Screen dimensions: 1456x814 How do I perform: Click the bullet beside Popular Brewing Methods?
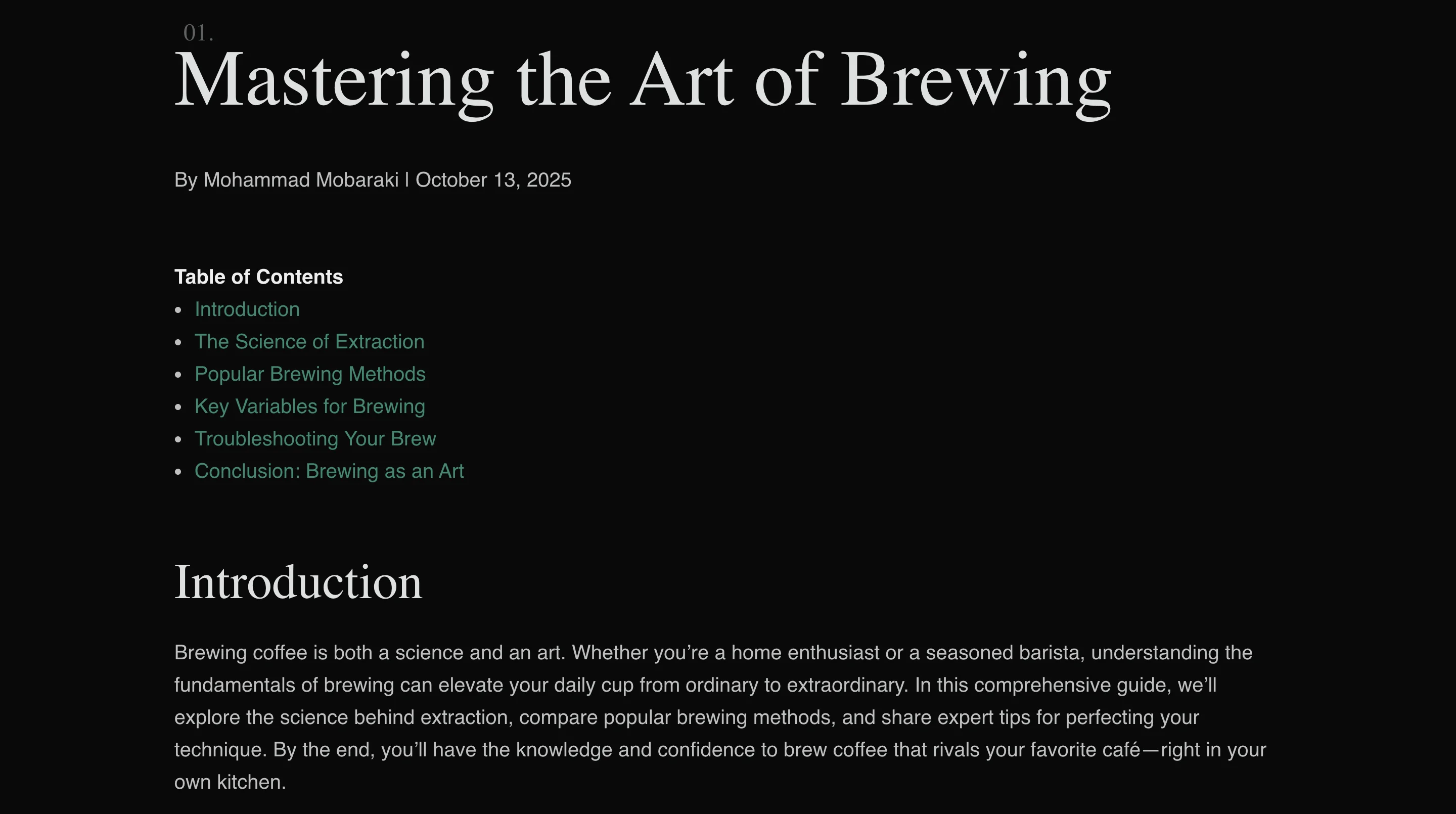click(178, 375)
